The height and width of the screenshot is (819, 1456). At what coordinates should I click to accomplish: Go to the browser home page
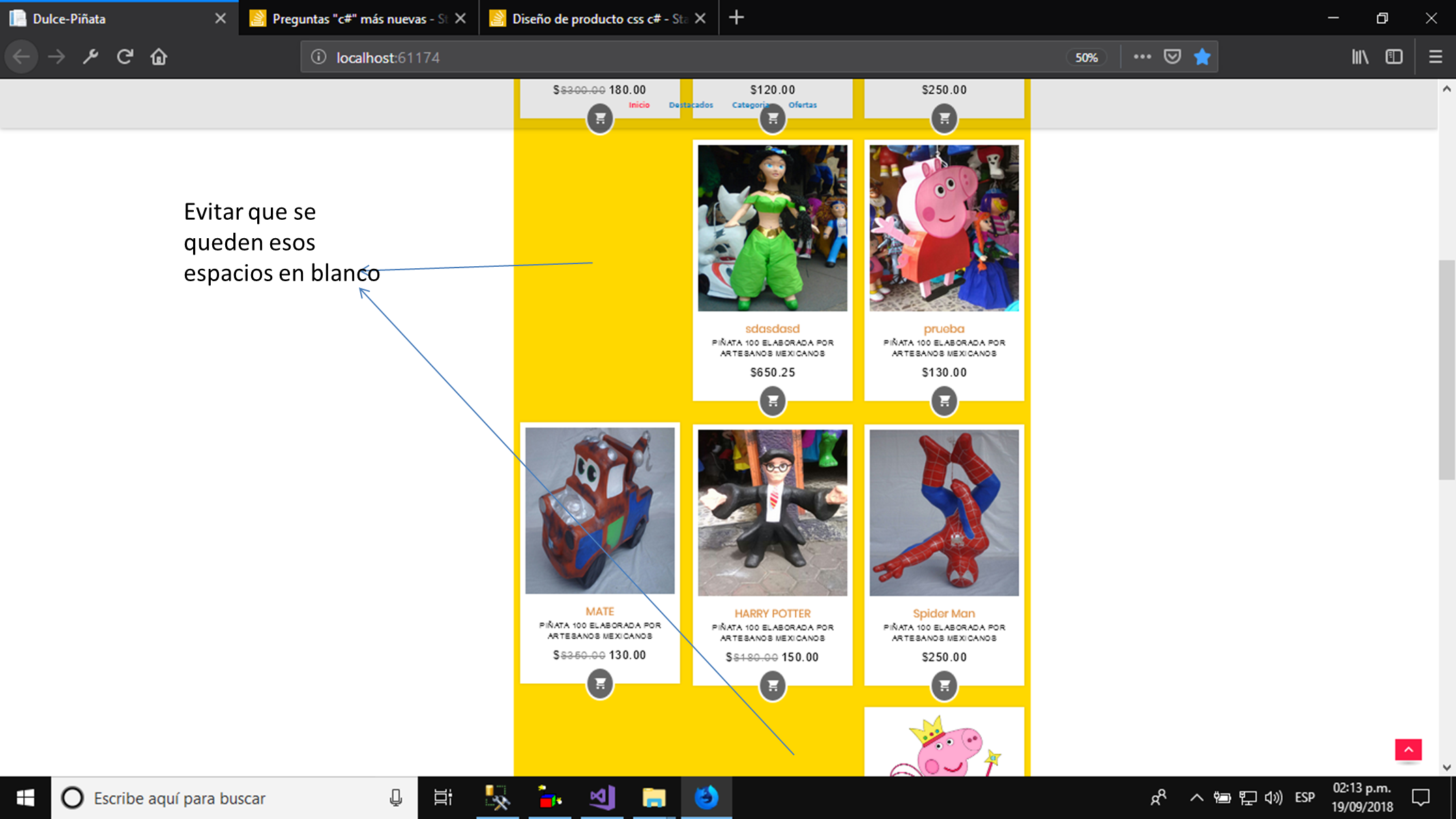159,57
